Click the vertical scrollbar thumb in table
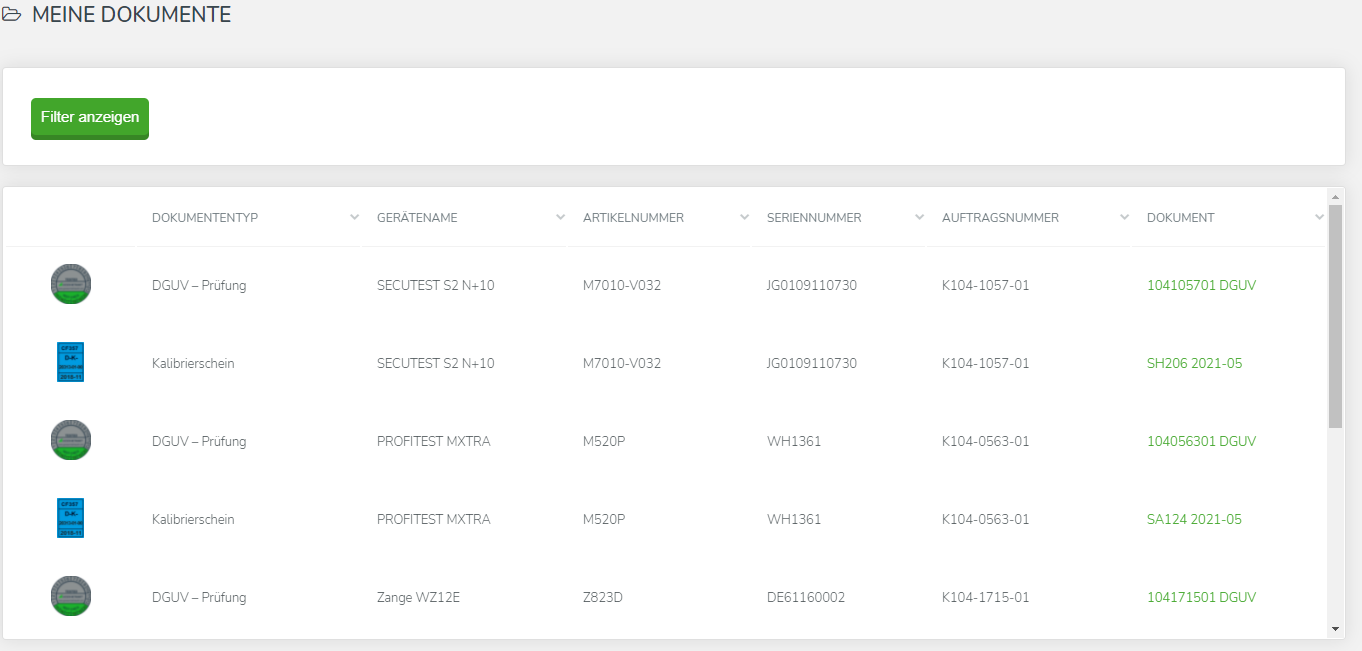 click(x=1336, y=316)
